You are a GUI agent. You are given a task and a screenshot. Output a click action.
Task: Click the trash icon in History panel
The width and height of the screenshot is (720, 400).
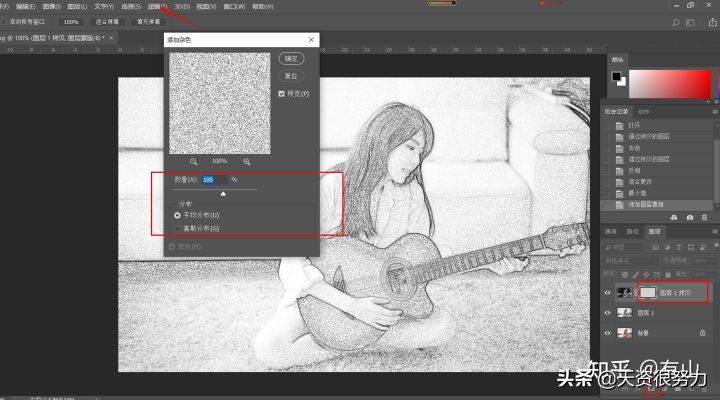click(704, 217)
